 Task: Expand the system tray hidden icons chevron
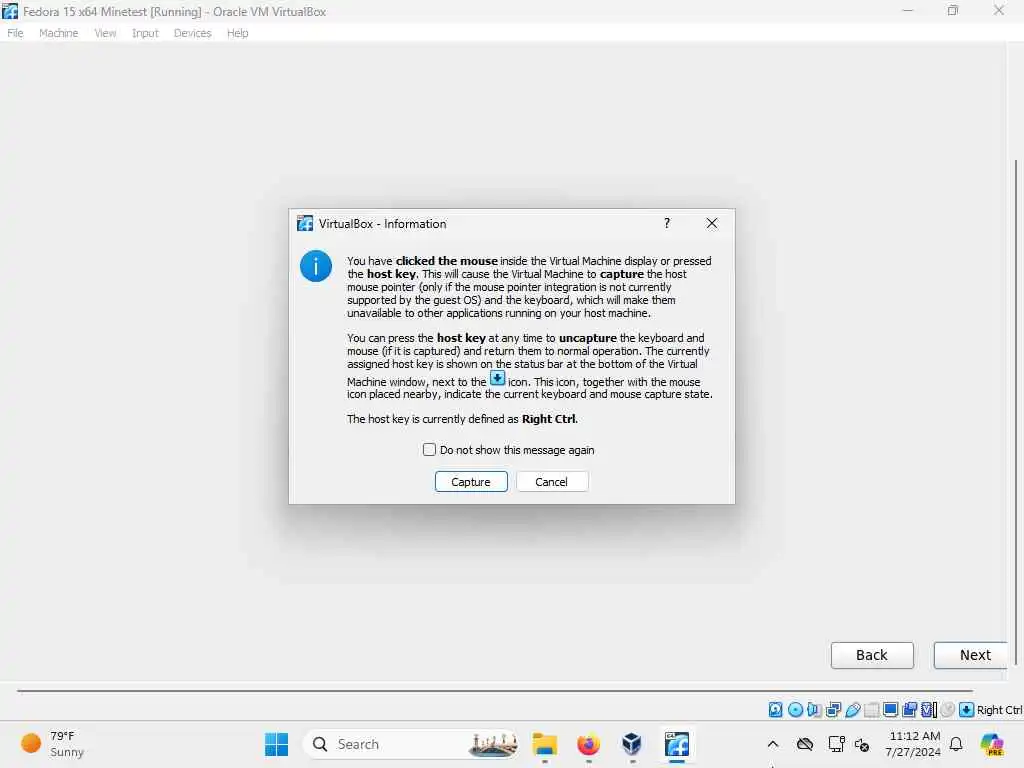[x=773, y=744]
